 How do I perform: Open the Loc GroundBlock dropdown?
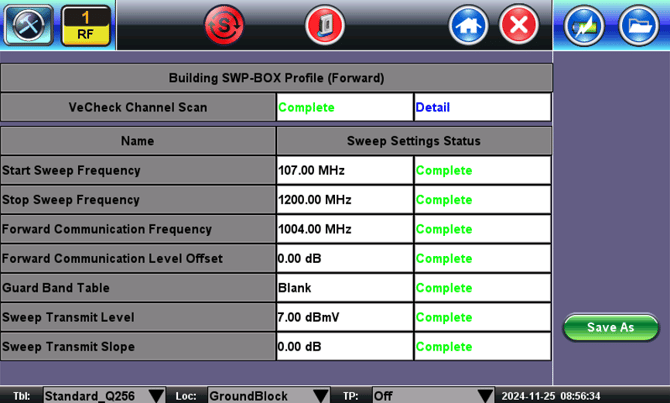[268, 396]
